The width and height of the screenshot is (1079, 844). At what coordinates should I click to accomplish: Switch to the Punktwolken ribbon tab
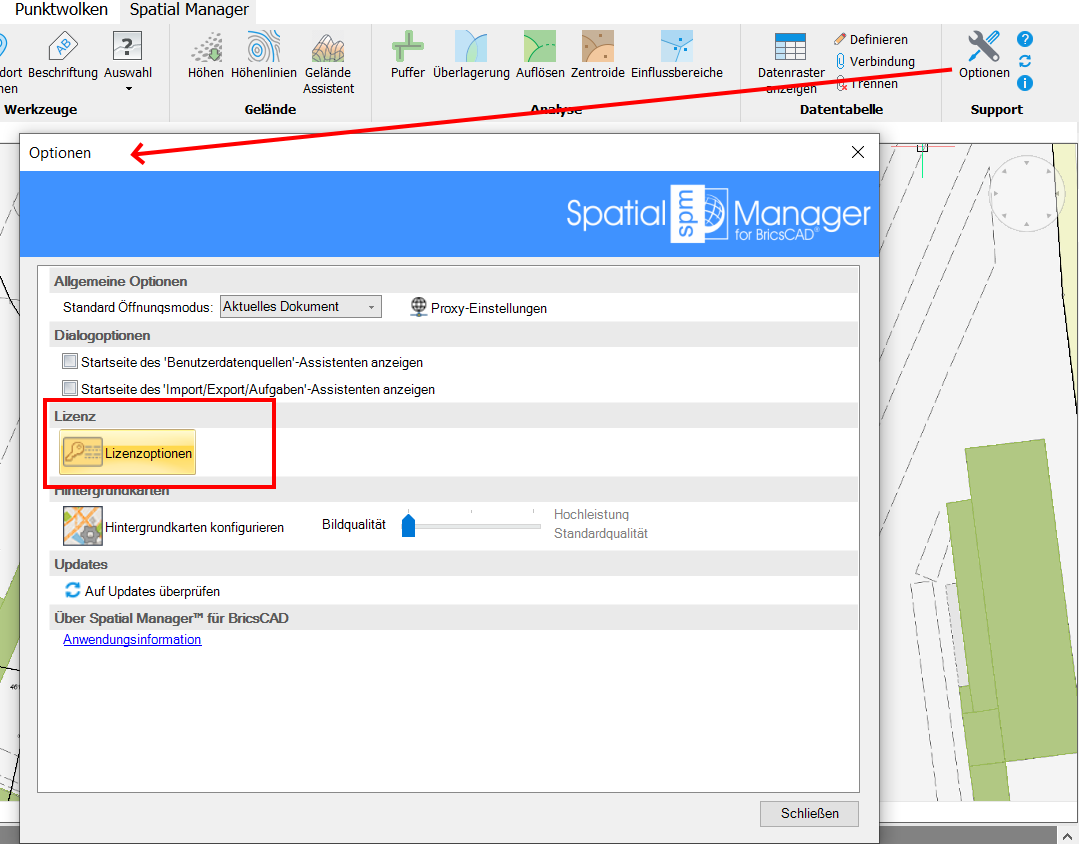tap(61, 10)
